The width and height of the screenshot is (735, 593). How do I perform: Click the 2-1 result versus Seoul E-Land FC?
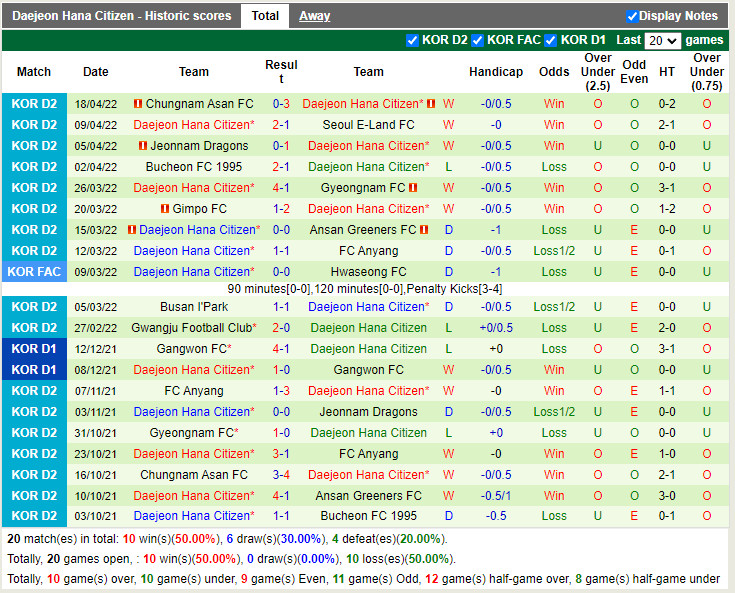coord(281,125)
